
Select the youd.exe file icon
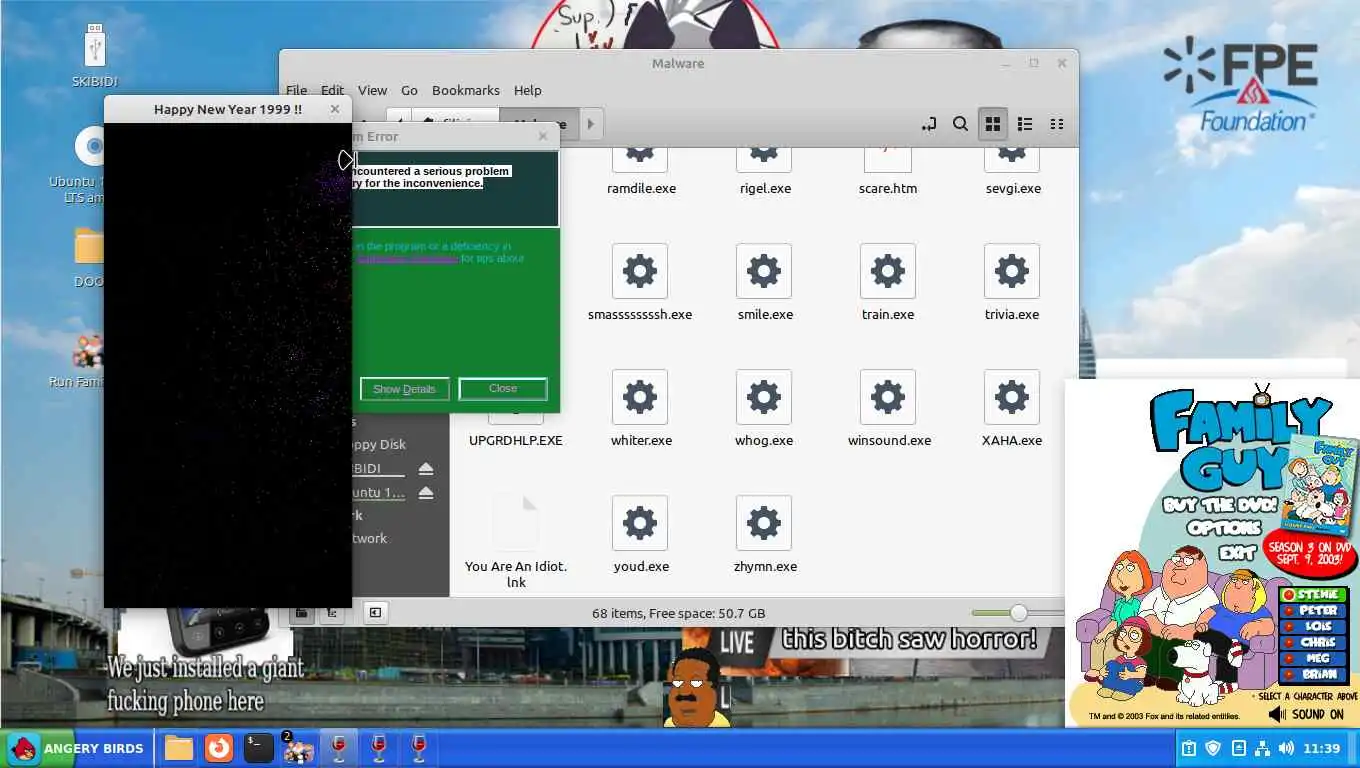[x=640, y=523]
